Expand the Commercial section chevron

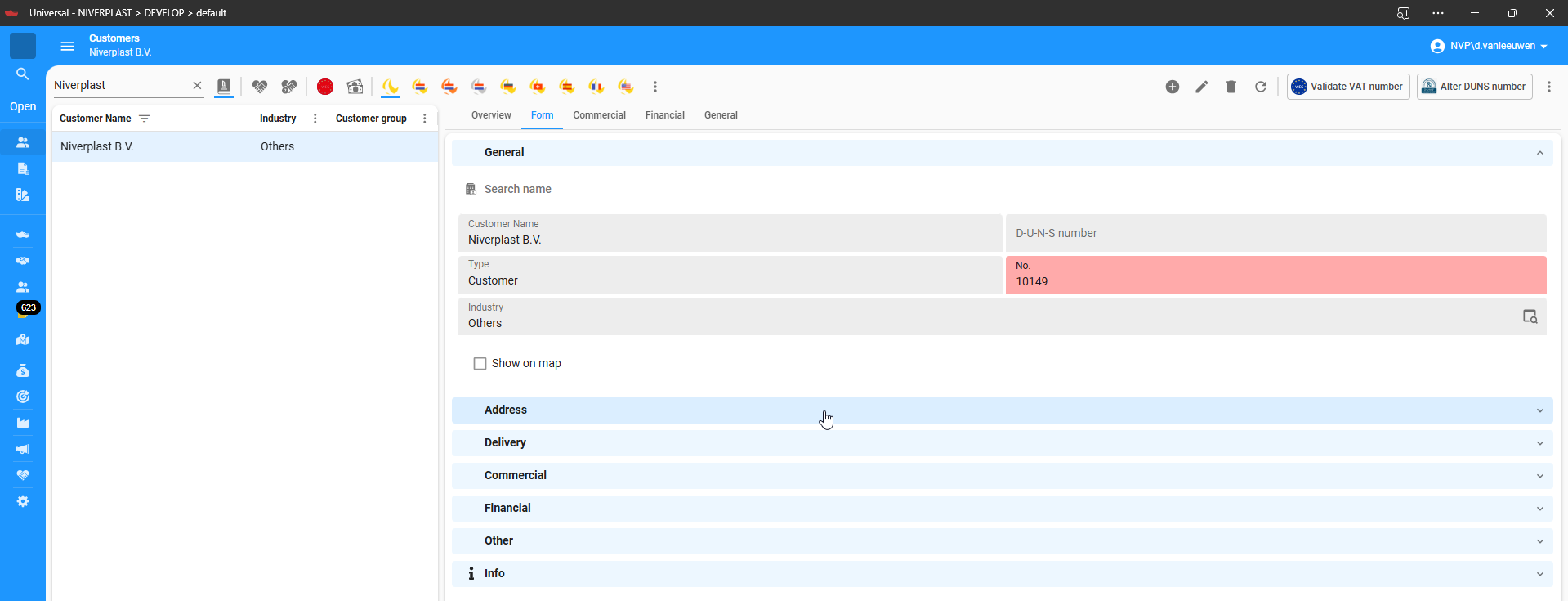tap(1540, 476)
